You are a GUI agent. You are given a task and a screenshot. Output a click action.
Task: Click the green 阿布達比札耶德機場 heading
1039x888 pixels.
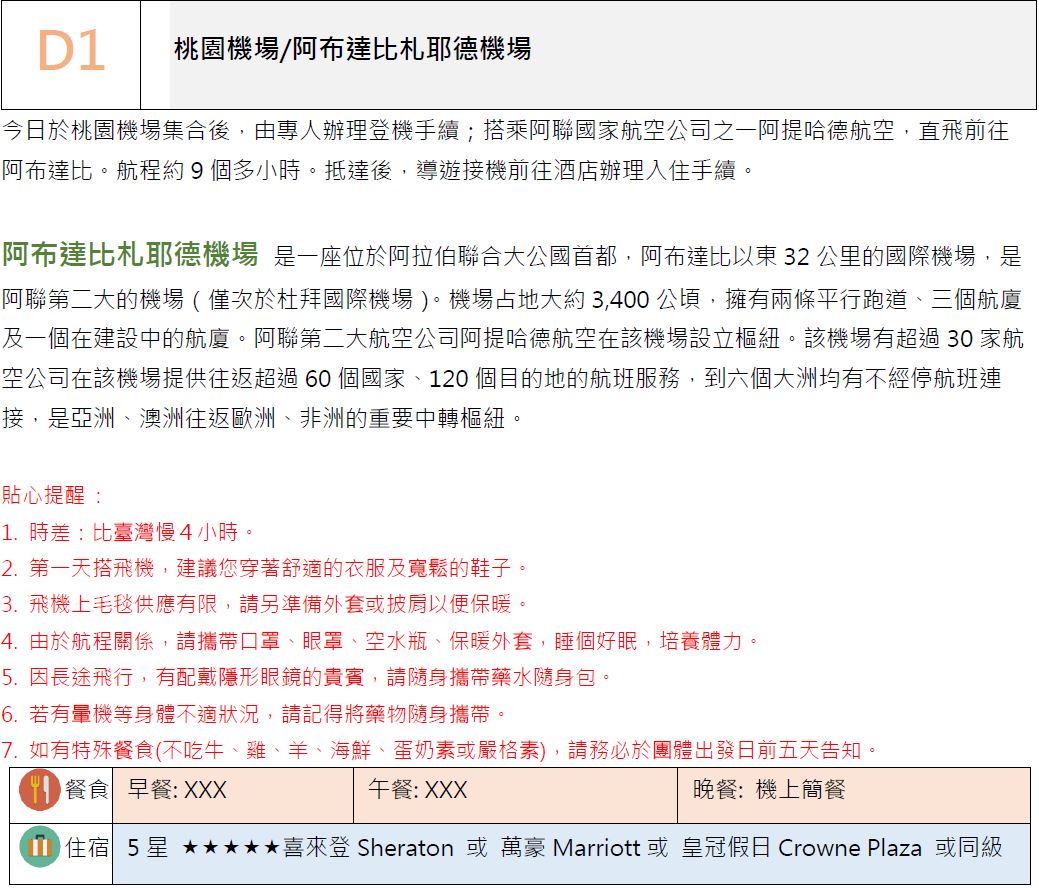(130, 255)
